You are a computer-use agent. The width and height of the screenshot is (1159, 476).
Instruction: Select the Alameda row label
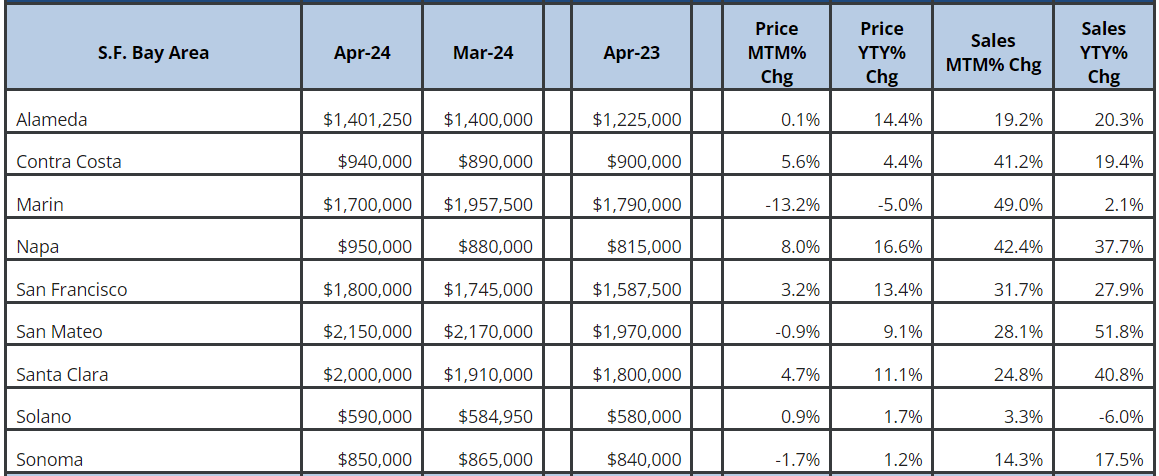pyautogui.click(x=52, y=119)
